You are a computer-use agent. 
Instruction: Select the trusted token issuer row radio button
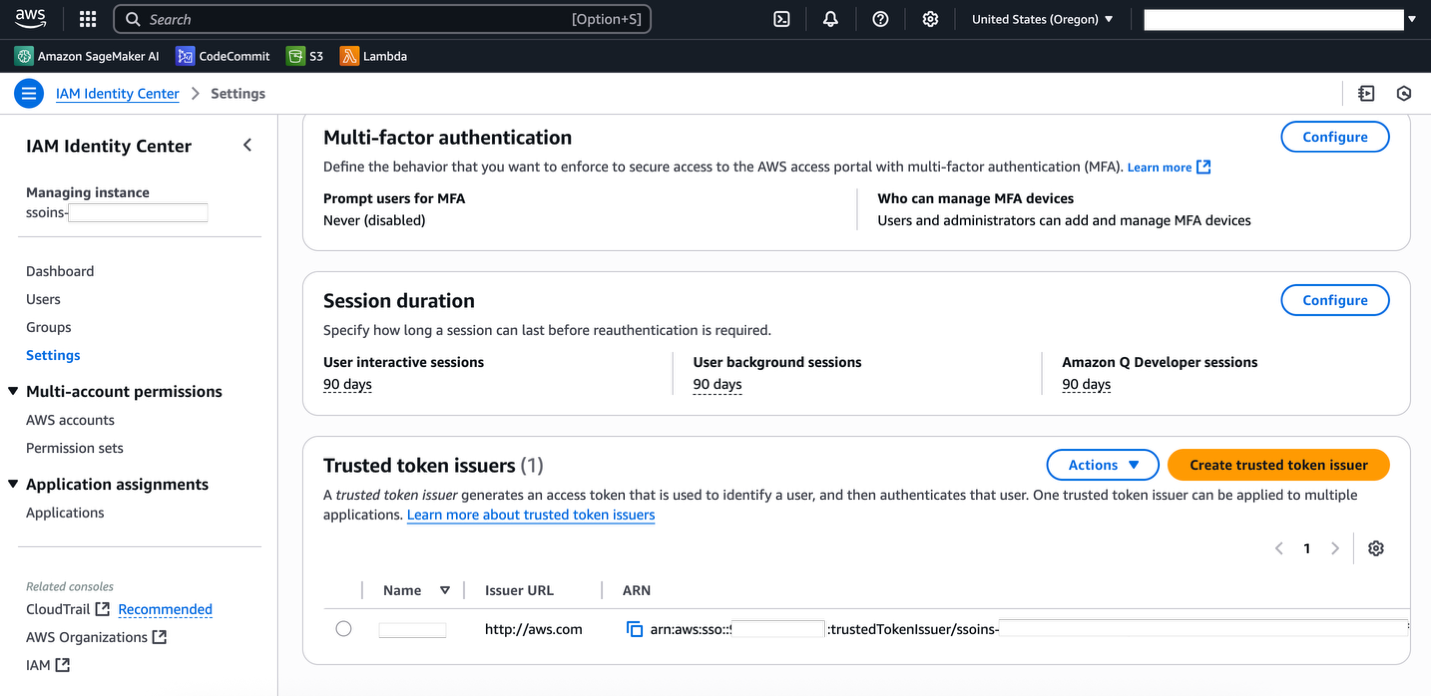click(344, 629)
